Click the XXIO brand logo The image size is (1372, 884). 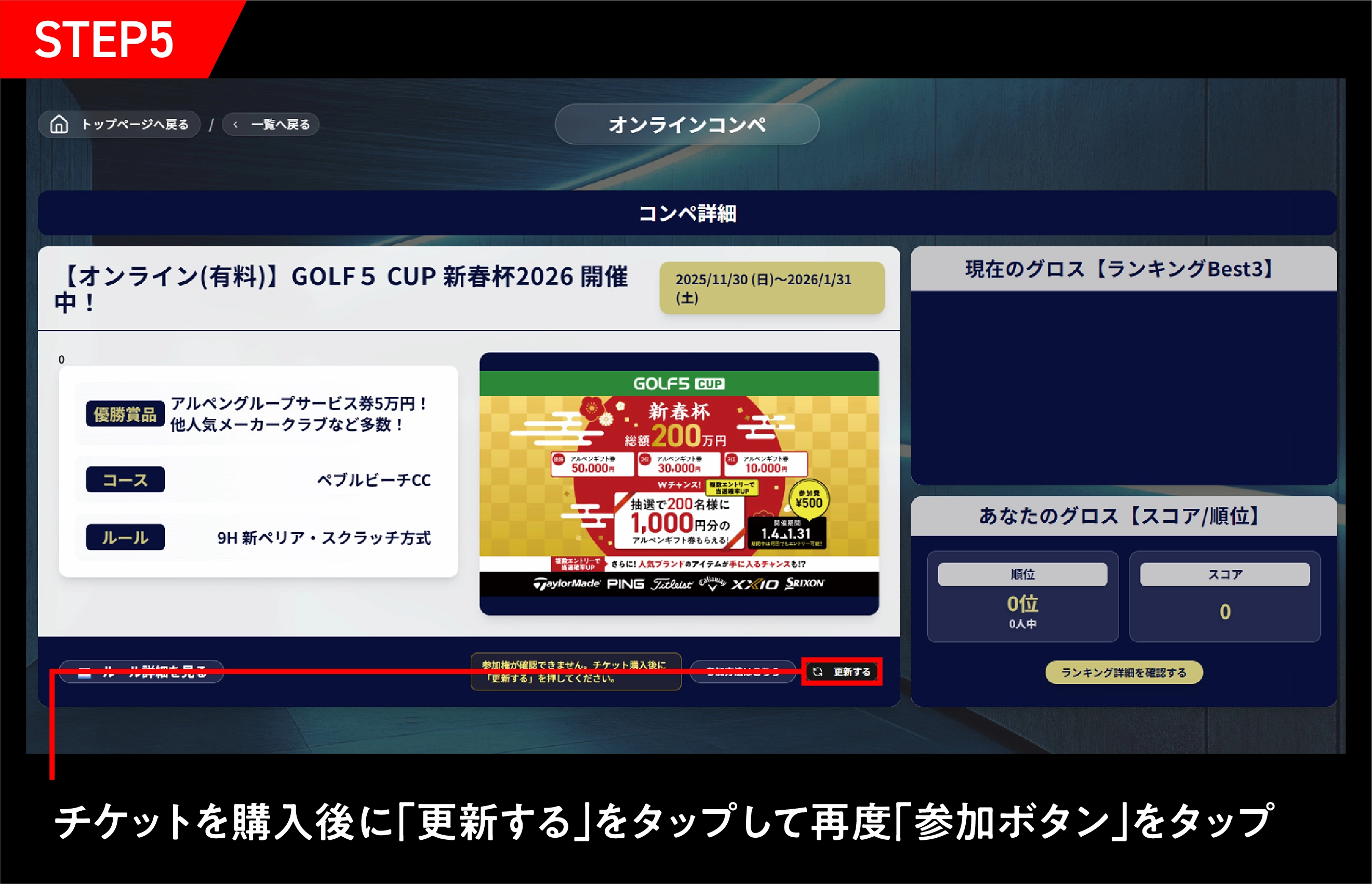754,584
